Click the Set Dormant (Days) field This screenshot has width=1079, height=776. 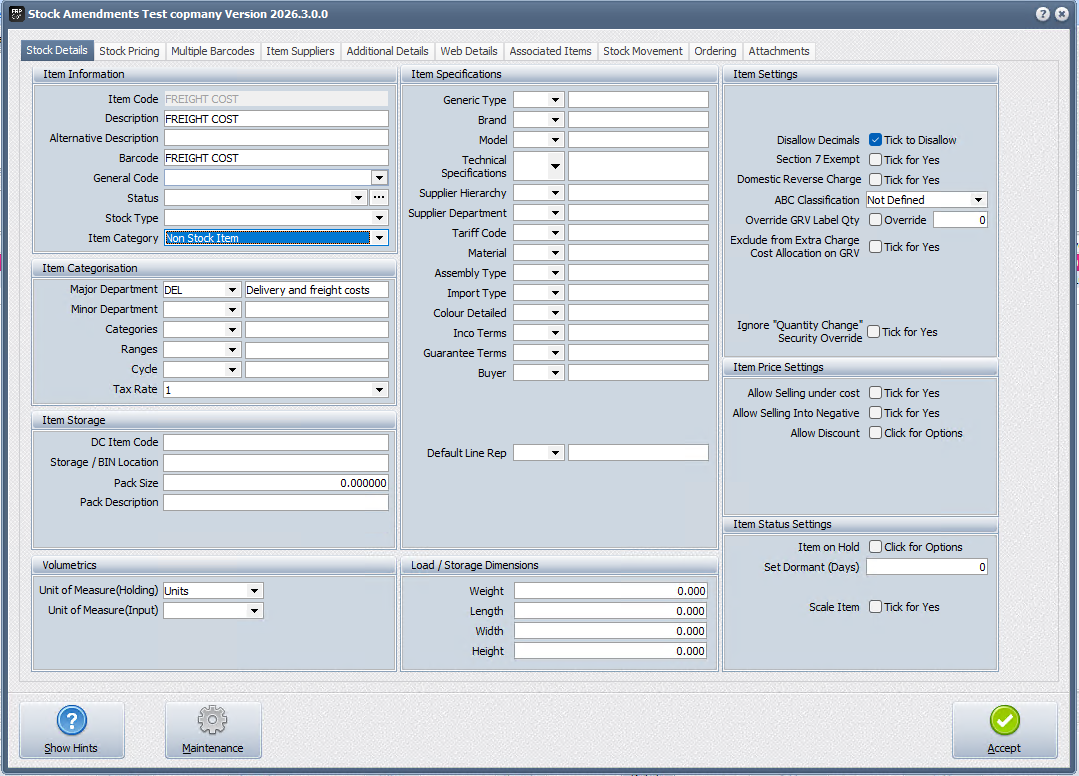(x=926, y=567)
